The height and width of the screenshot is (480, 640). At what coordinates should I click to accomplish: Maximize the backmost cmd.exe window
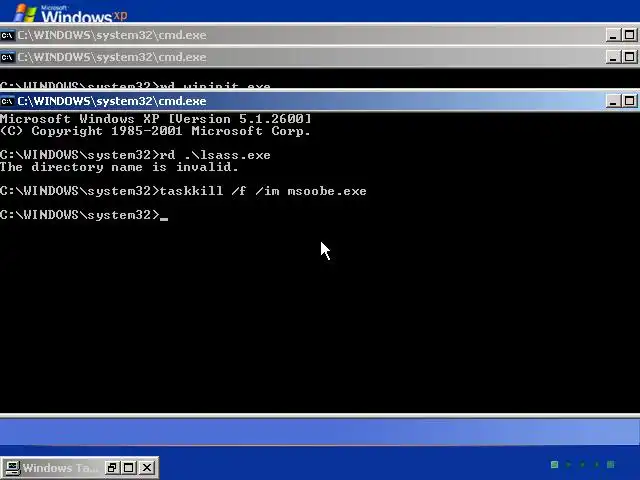629,35
